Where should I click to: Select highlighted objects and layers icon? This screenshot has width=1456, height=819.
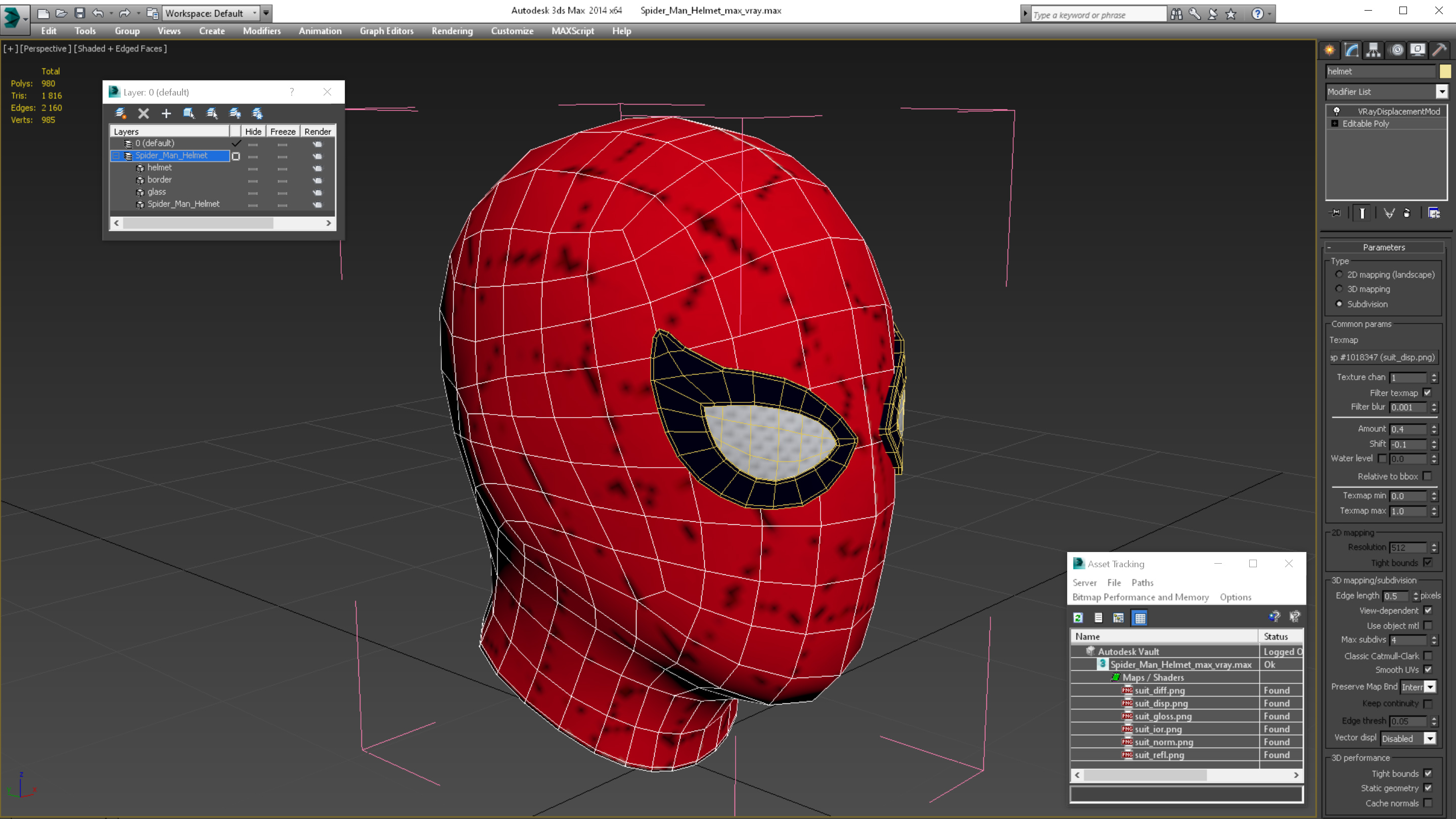pyautogui.click(x=189, y=114)
